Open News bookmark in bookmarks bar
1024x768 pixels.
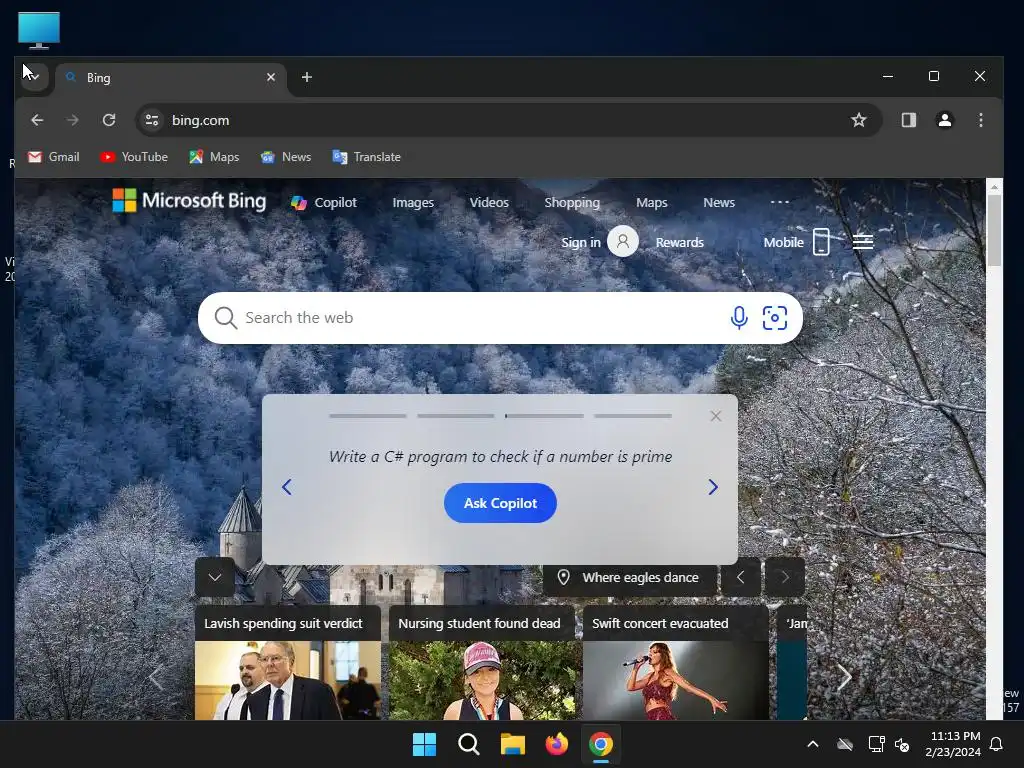[x=286, y=157]
